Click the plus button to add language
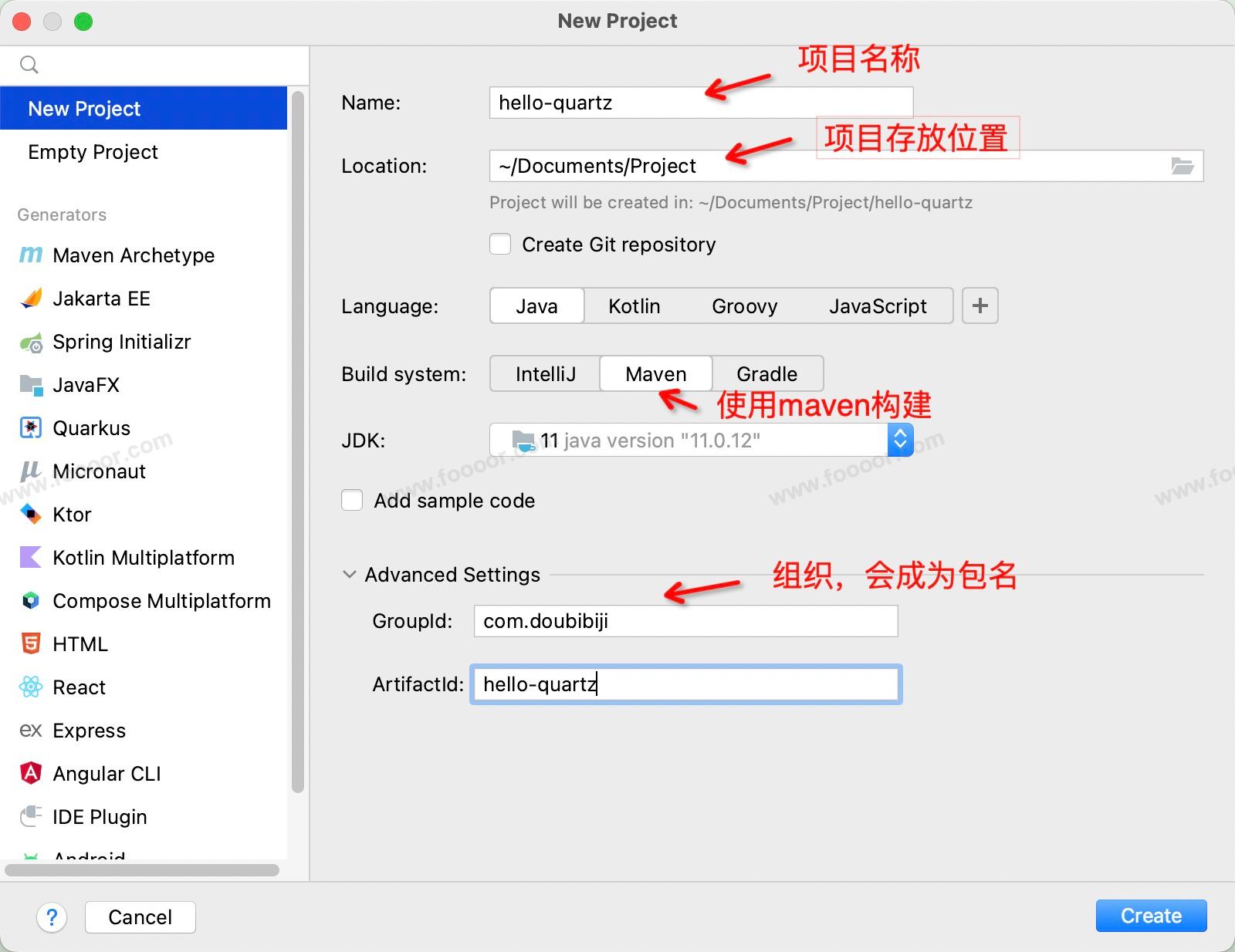The height and width of the screenshot is (952, 1235). 980,306
